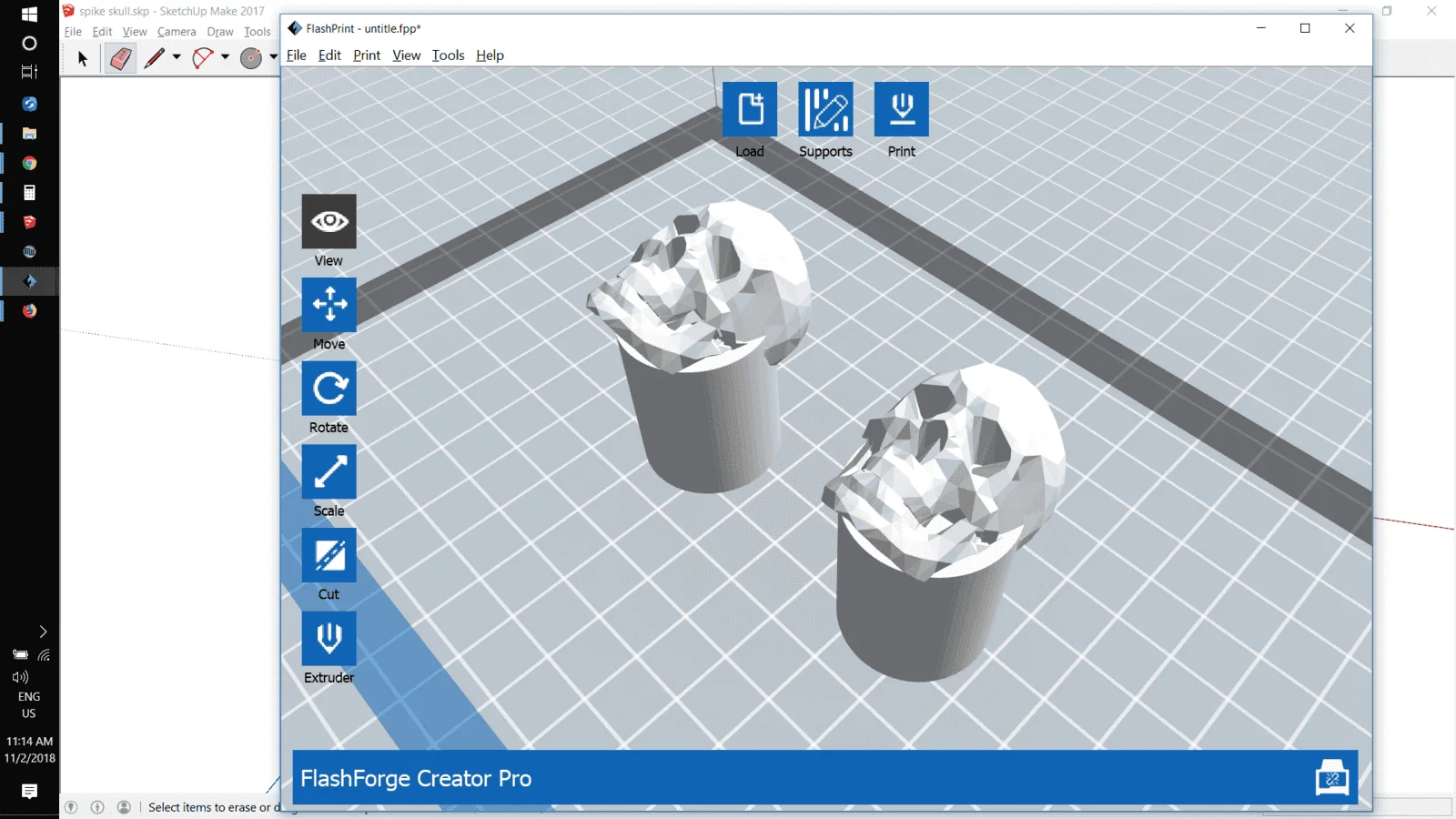The width and height of the screenshot is (1456, 819).
Task: Click the printer connection icon beside FlashForge Creator Pro
Action: point(1332,778)
